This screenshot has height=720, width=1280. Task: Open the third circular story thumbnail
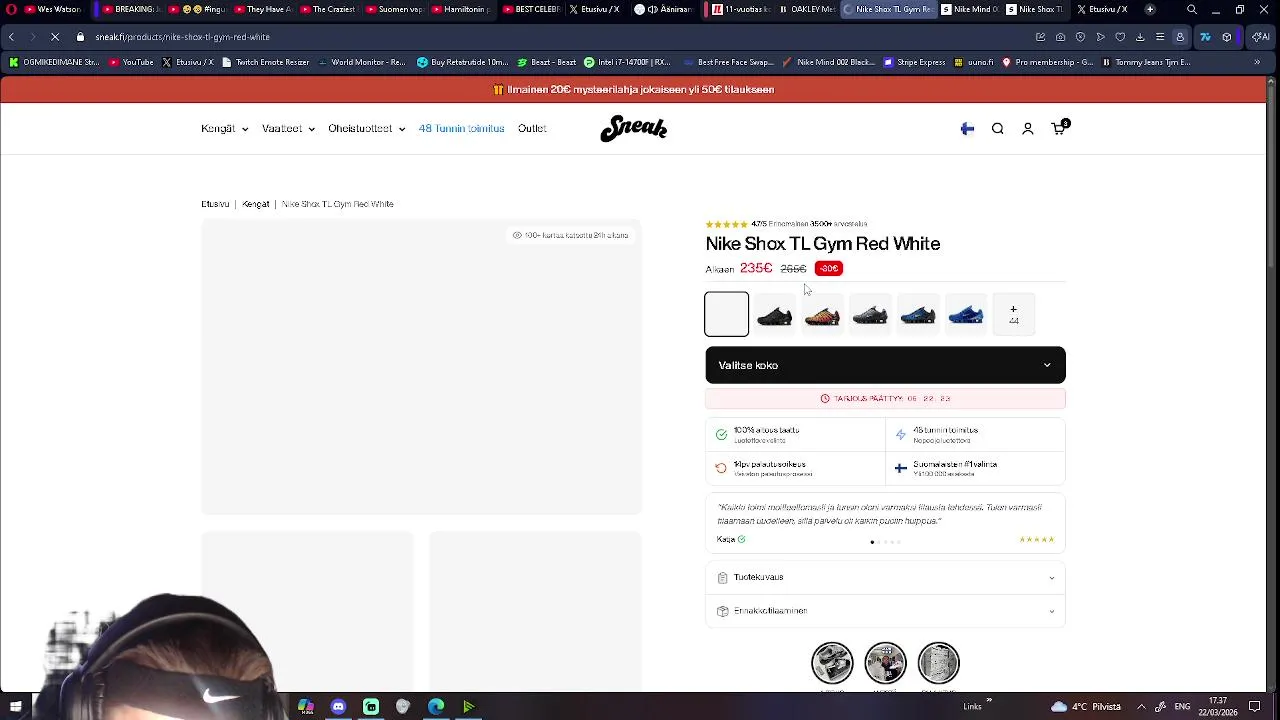click(x=938, y=663)
